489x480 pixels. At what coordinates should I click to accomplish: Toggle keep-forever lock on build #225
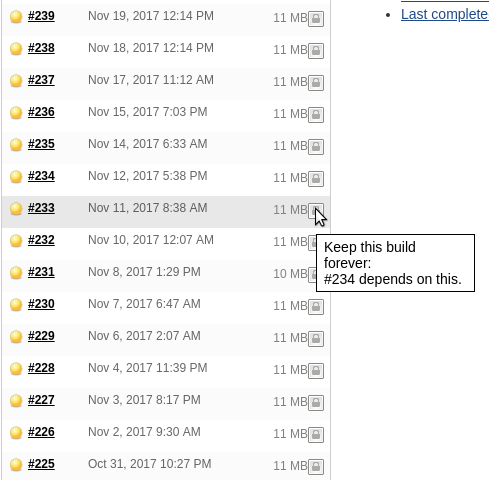316,467
